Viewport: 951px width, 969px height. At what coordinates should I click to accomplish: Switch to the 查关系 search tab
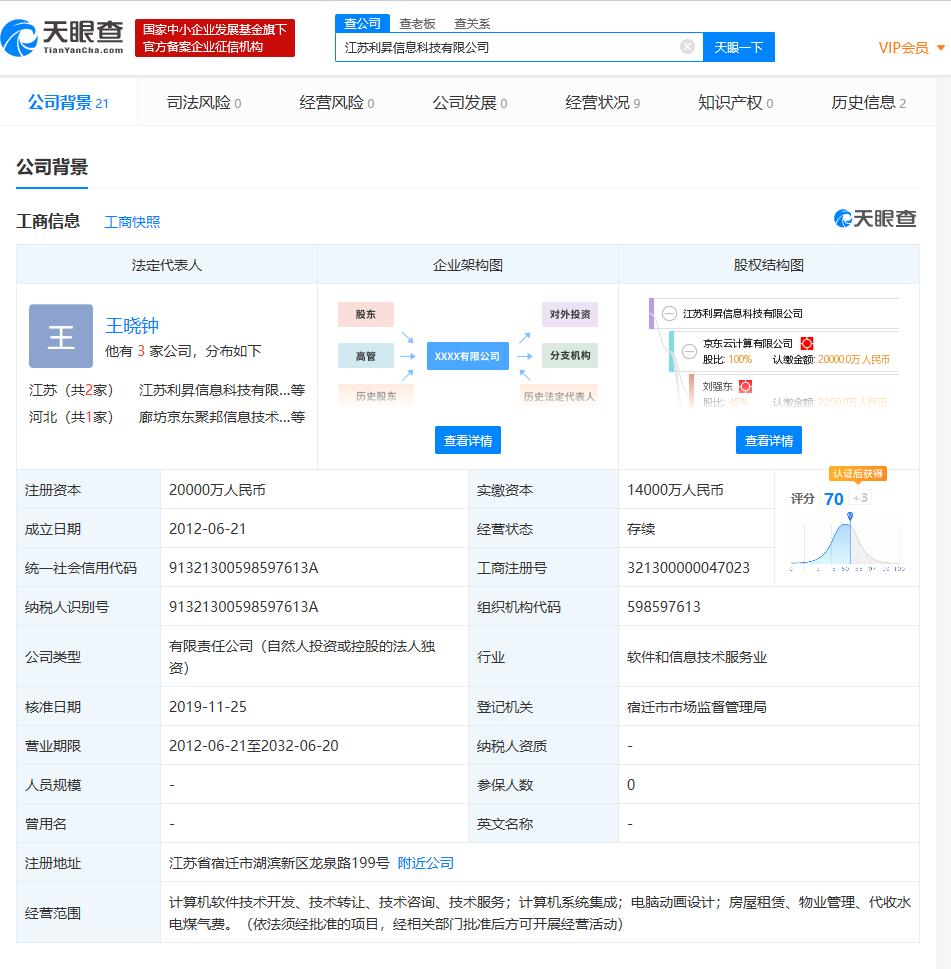[472, 23]
